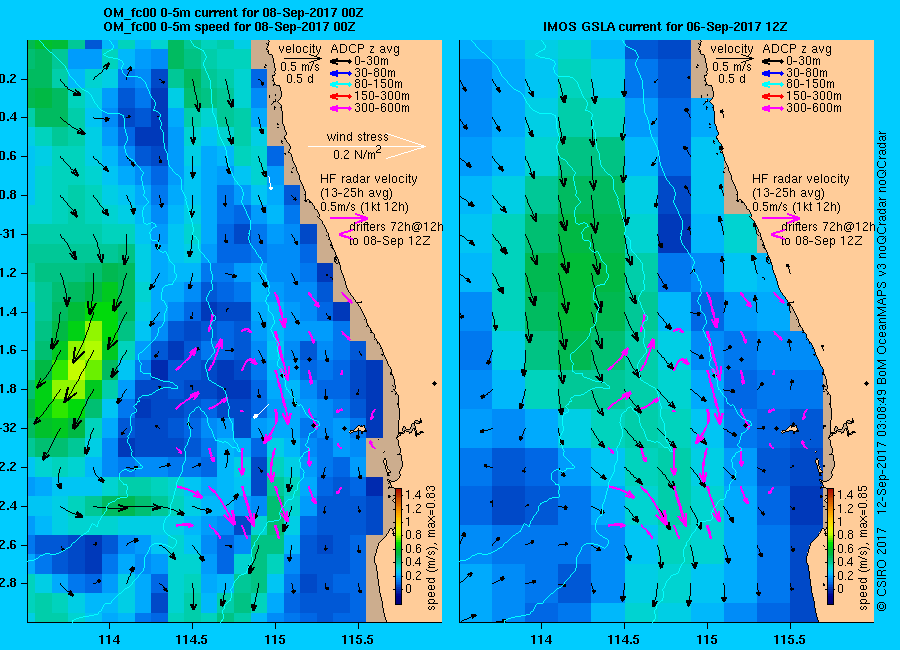
Task: Click longitude label 114.5 under left panel
Action: click(192, 639)
